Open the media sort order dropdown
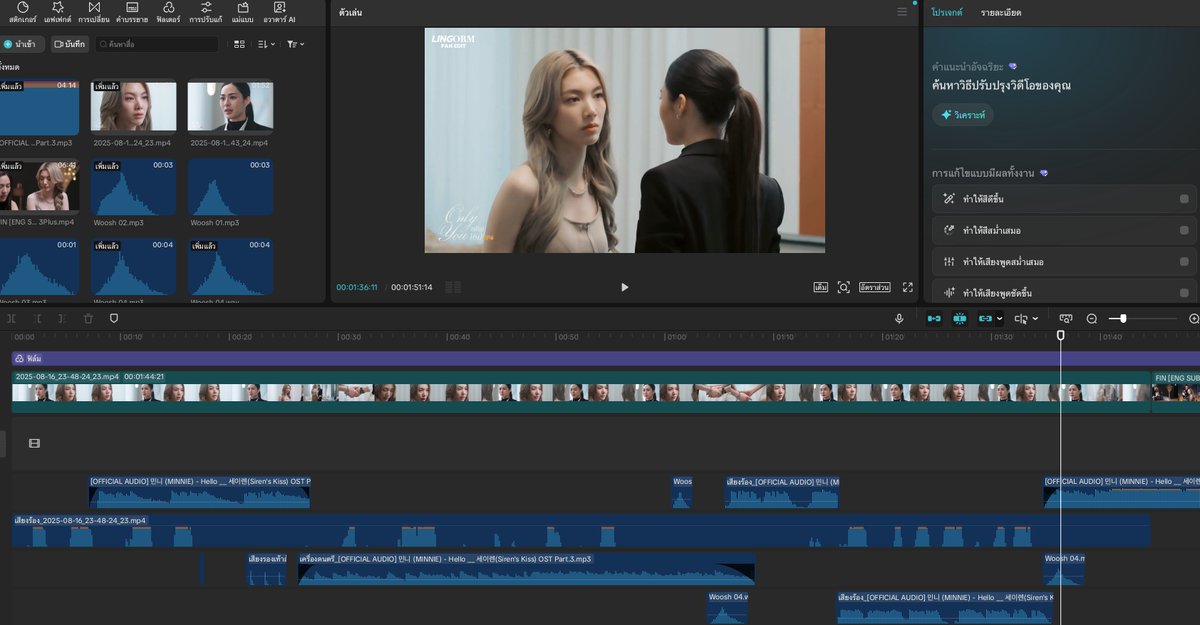This screenshot has height=625, width=1200. (265, 44)
